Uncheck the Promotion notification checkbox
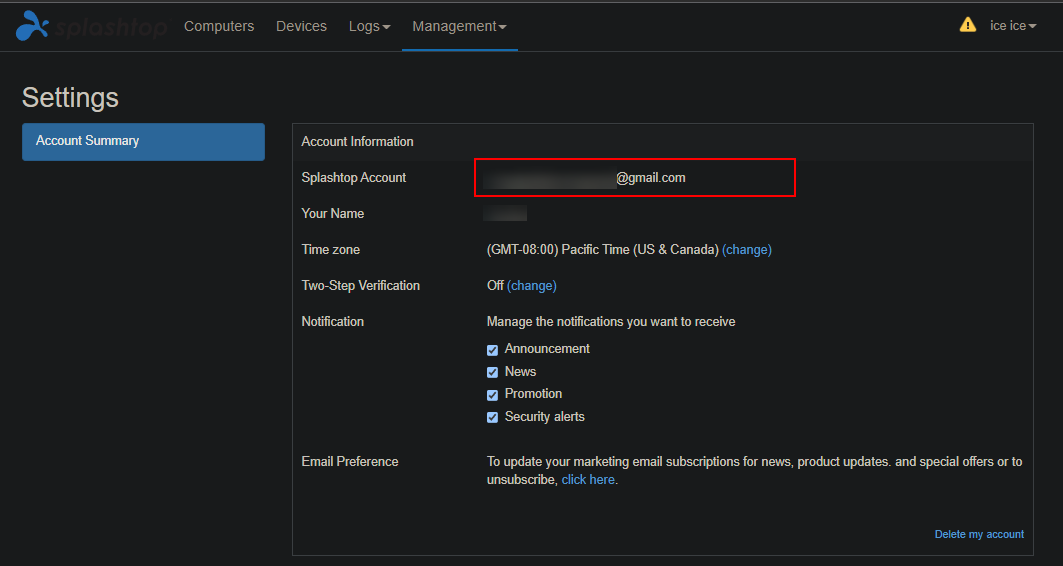 492,395
